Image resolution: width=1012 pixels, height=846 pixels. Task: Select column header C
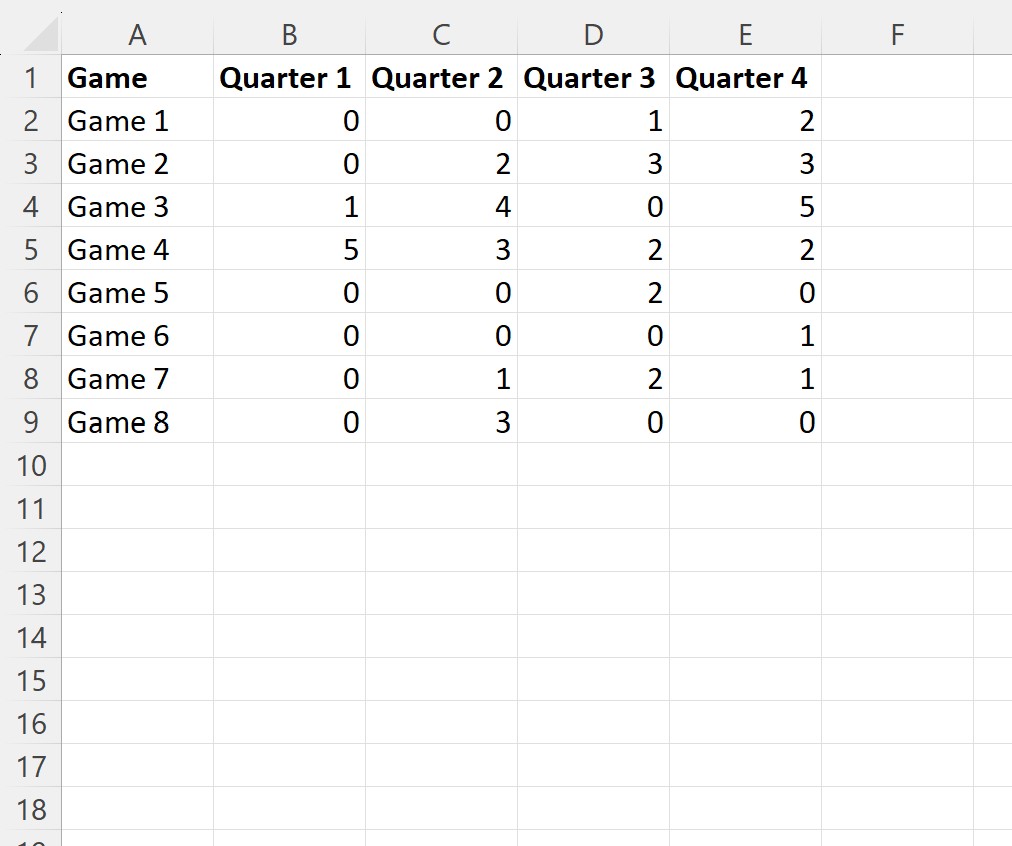coord(441,34)
